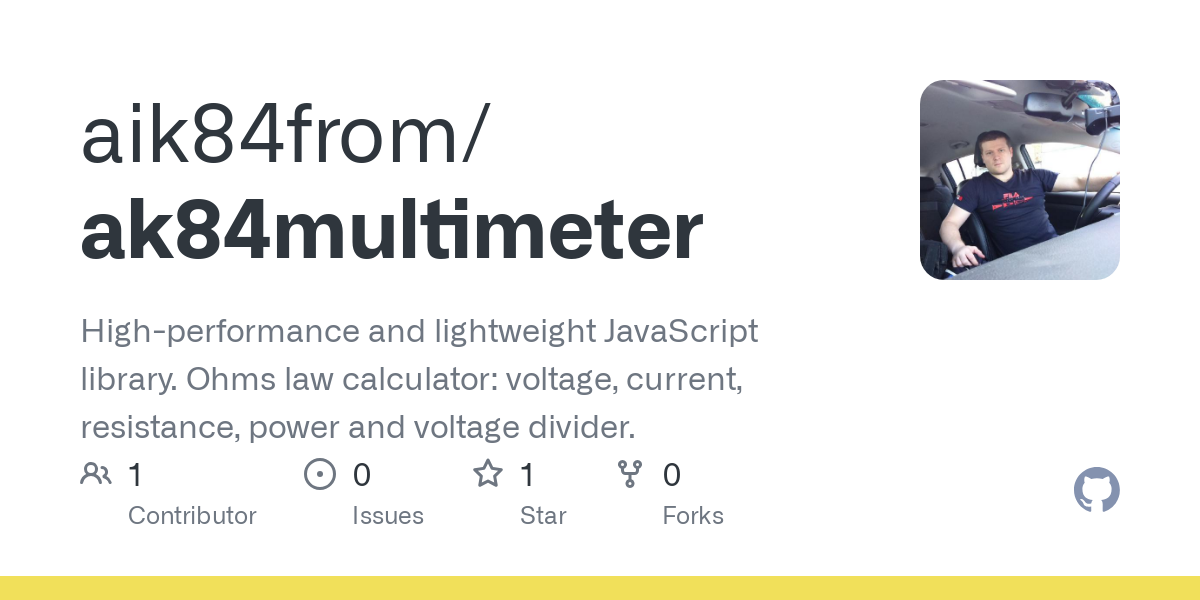Open the user avatar photo
Image resolution: width=1200 pixels, height=600 pixels.
pyautogui.click(x=1019, y=180)
